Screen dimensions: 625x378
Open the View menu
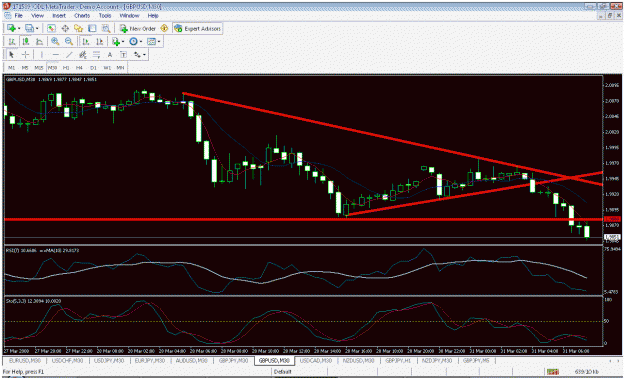pyautogui.click(x=37, y=16)
